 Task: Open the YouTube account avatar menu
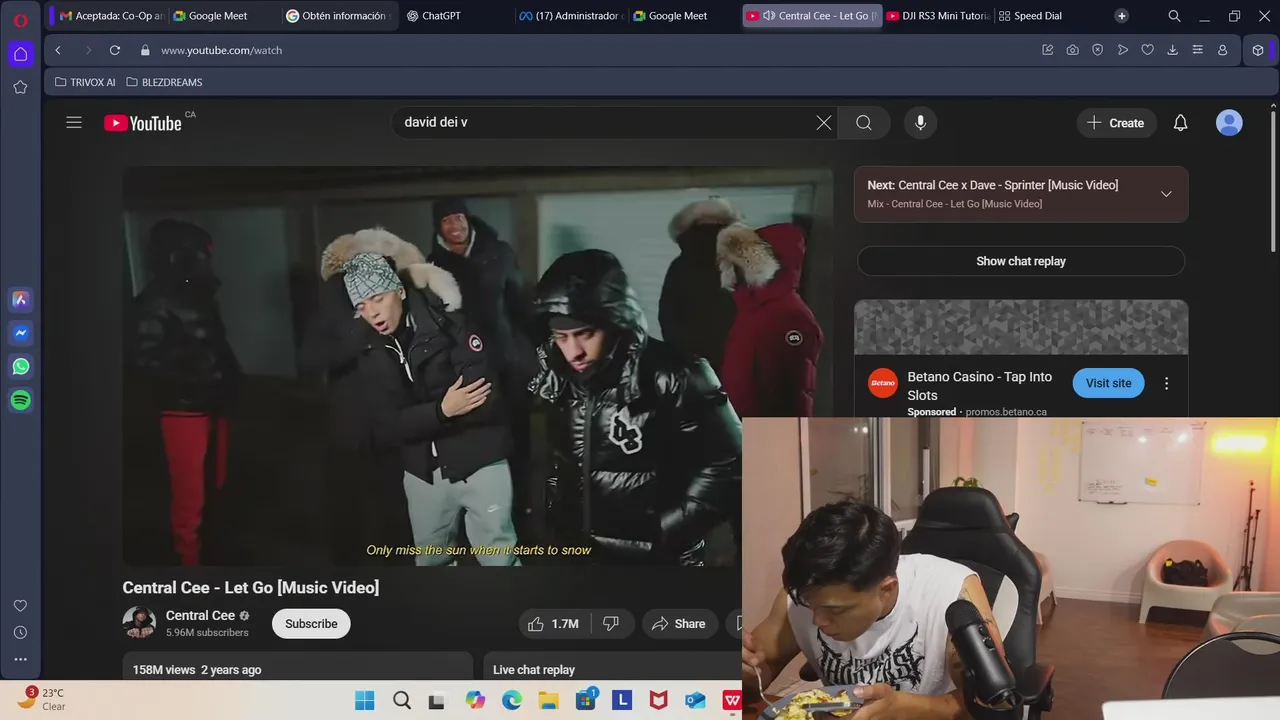pos(1229,123)
